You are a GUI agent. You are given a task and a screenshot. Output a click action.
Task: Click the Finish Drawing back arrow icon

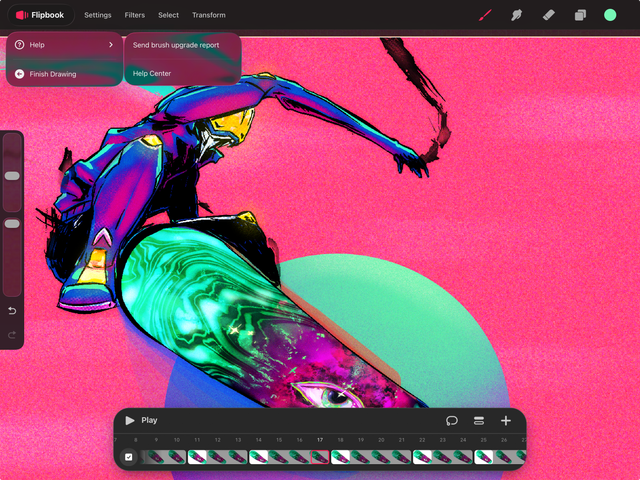click(19, 74)
